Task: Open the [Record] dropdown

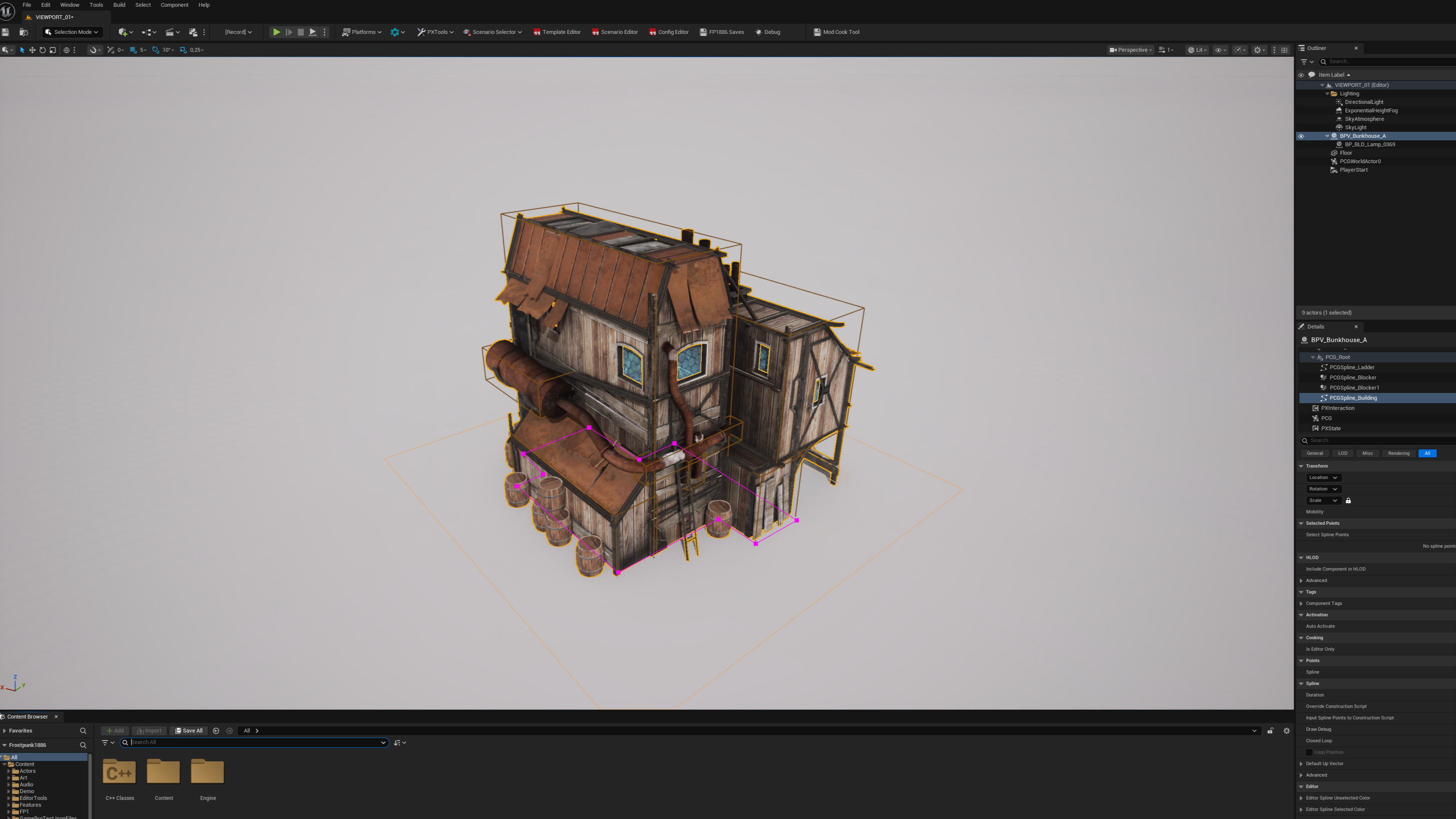Action: coord(239,32)
